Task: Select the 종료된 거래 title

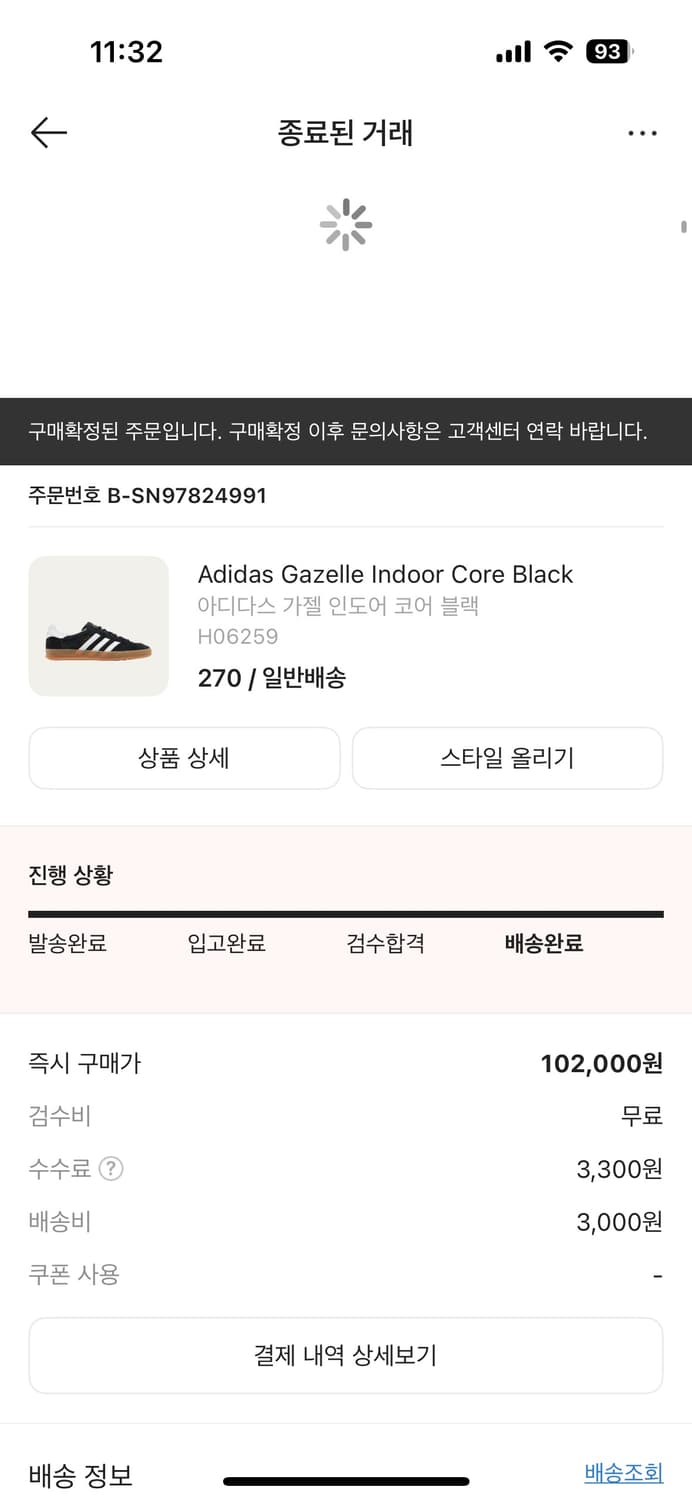Action: pyautogui.click(x=346, y=132)
